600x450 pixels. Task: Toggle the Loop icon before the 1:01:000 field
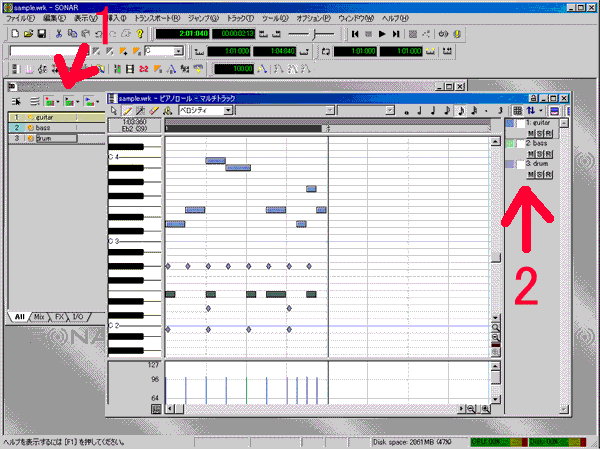click(x=326, y=51)
